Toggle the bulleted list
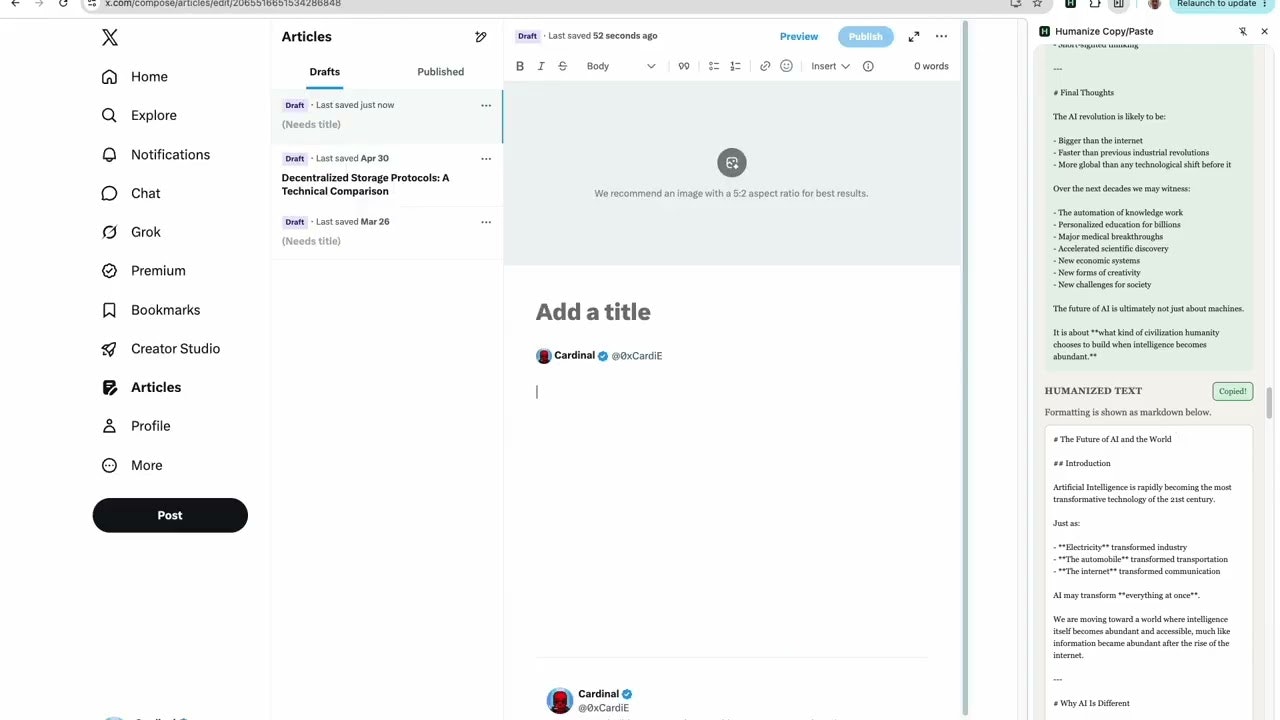The image size is (1280, 720). [x=714, y=66]
